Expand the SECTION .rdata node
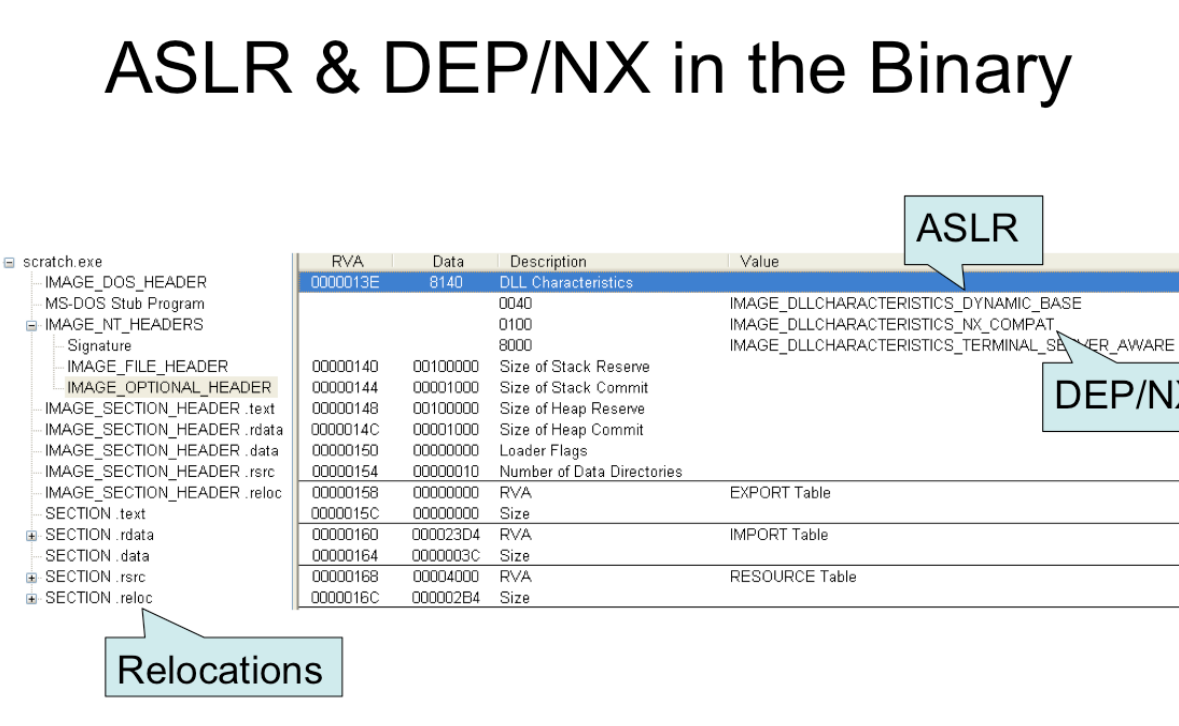The width and height of the screenshot is (1179, 726). pos(31,535)
